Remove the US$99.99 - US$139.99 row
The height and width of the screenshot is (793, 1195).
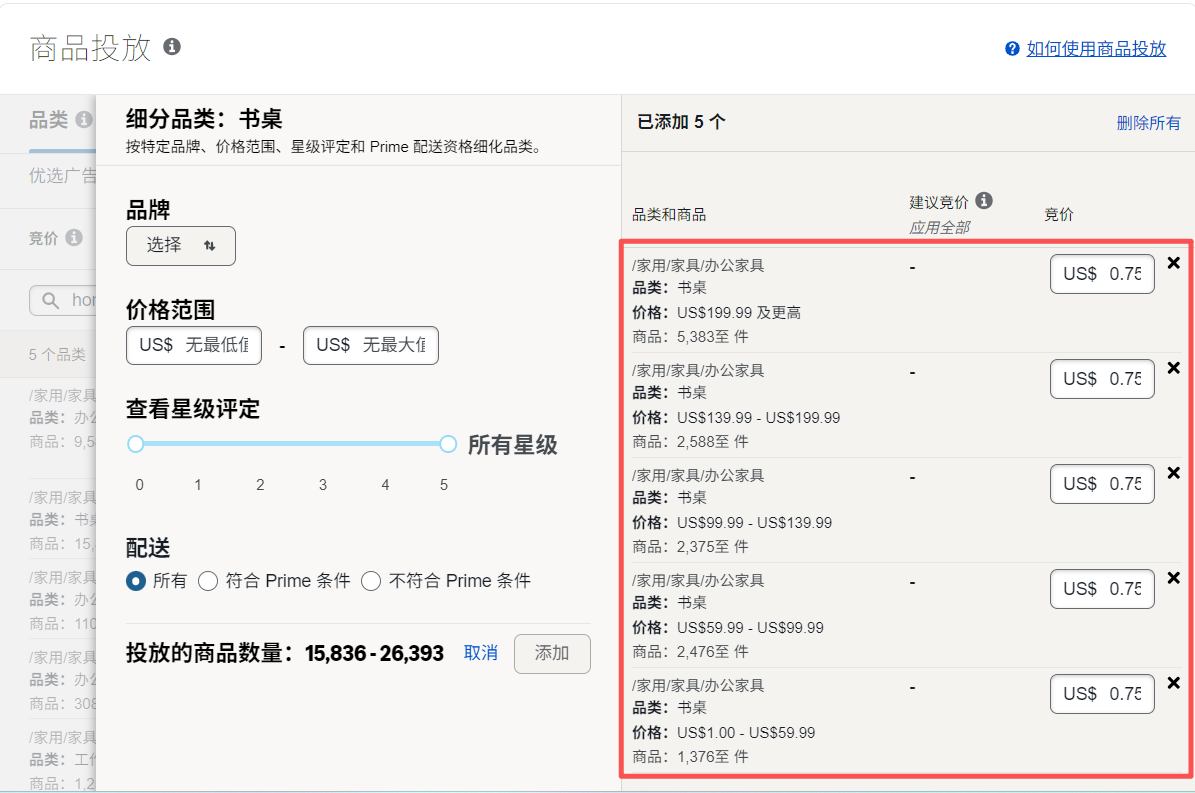(x=1174, y=473)
